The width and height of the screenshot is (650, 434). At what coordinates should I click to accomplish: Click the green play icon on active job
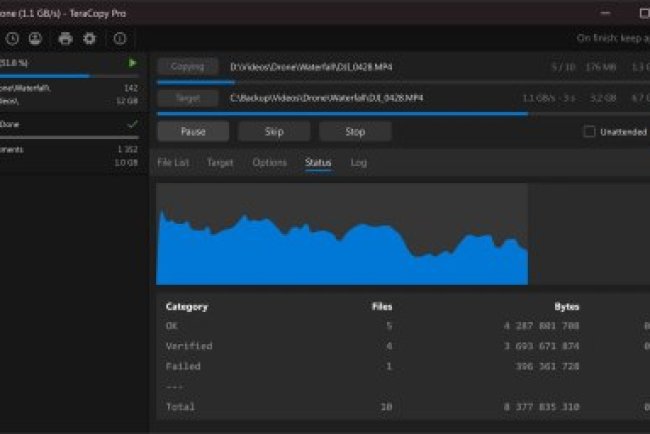132,63
